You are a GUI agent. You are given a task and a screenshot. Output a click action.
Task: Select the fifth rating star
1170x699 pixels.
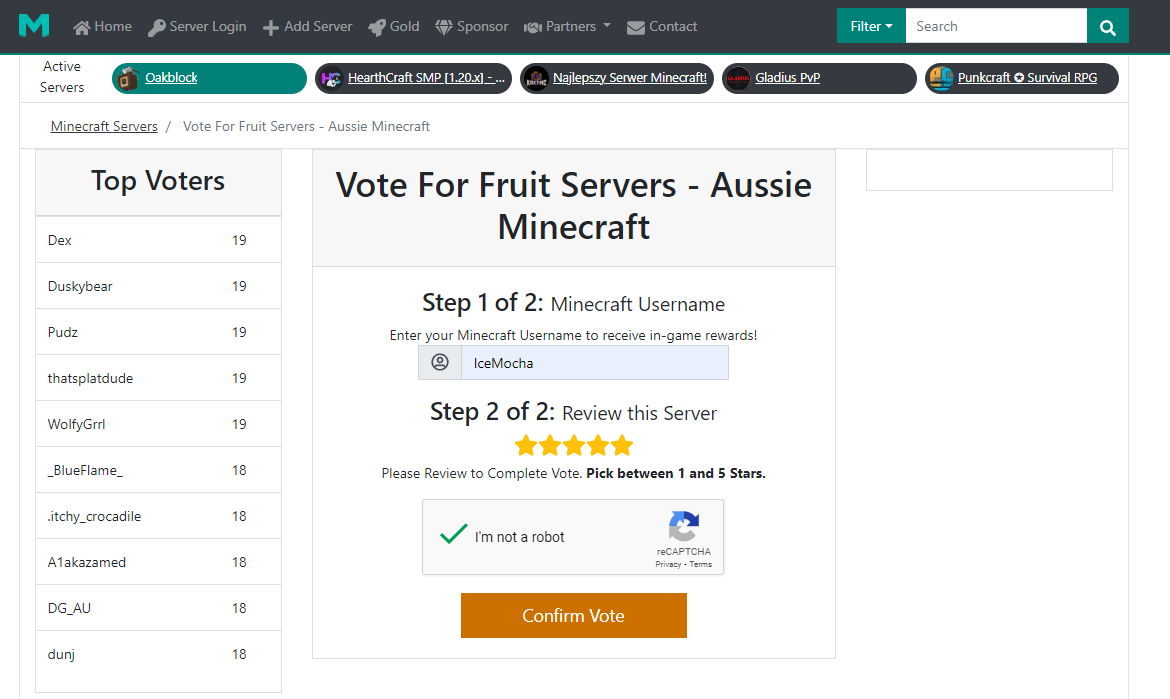pyautogui.click(x=622, y=445)
